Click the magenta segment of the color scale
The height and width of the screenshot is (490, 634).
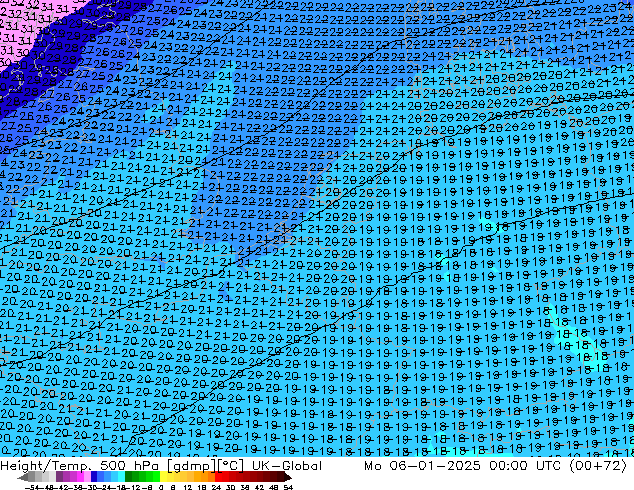pos(80,478)
